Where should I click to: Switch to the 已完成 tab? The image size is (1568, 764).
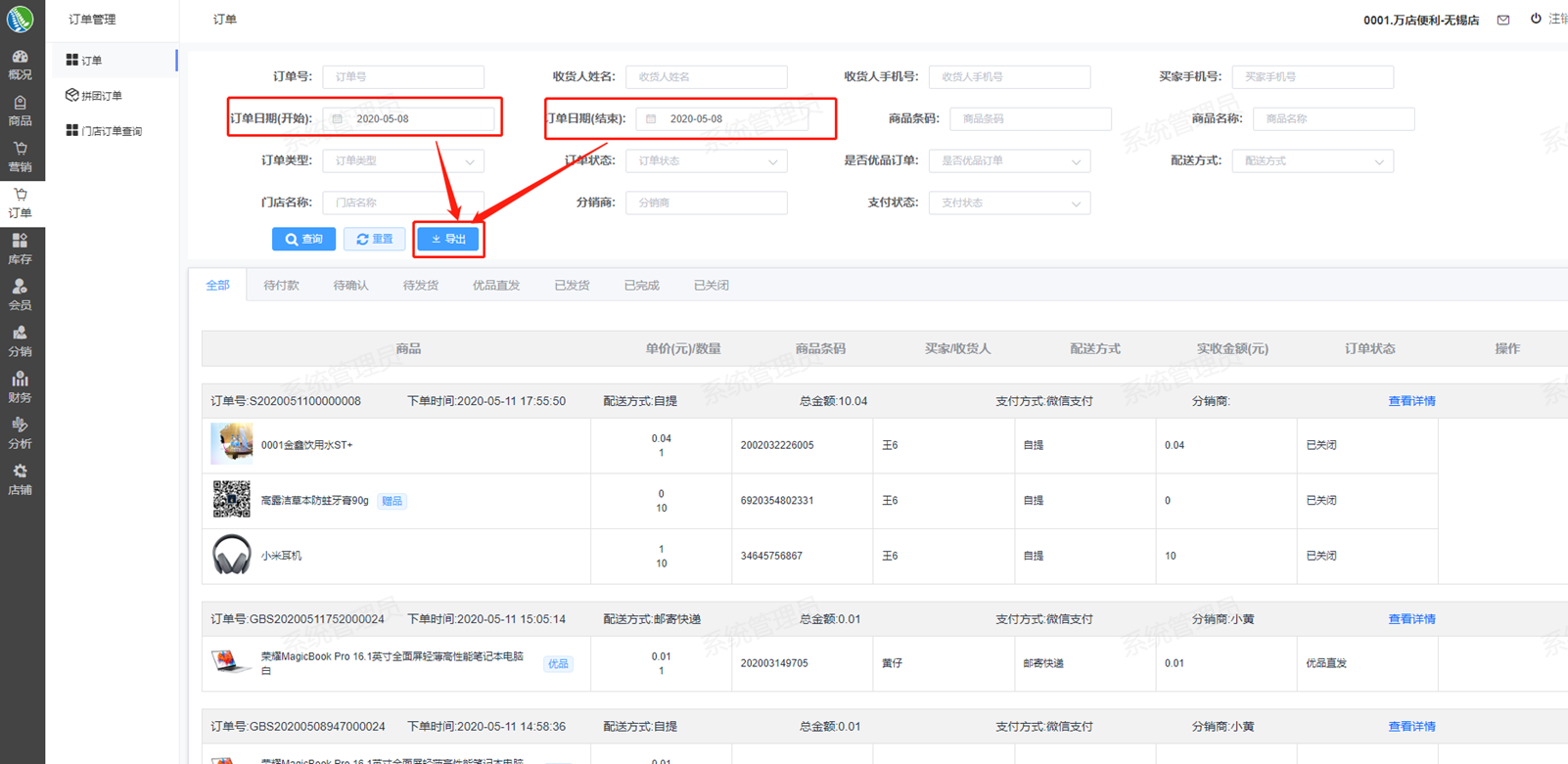(x=641, y=286)
